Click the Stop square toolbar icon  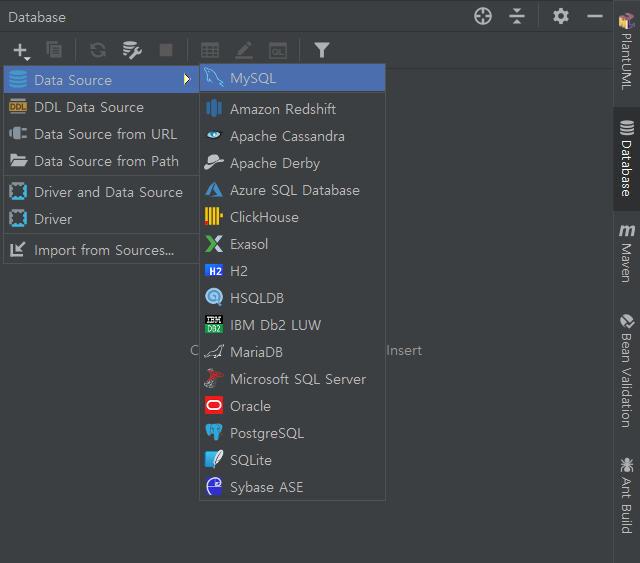[166, 50]
